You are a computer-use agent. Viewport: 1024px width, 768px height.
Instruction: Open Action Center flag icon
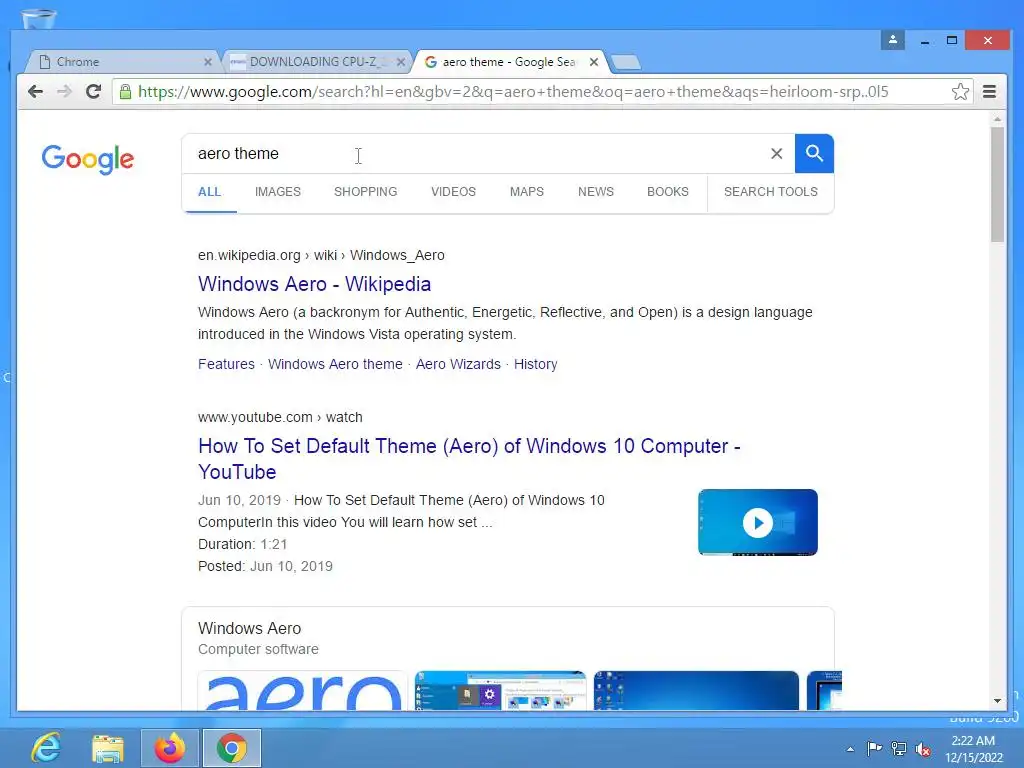874,749
